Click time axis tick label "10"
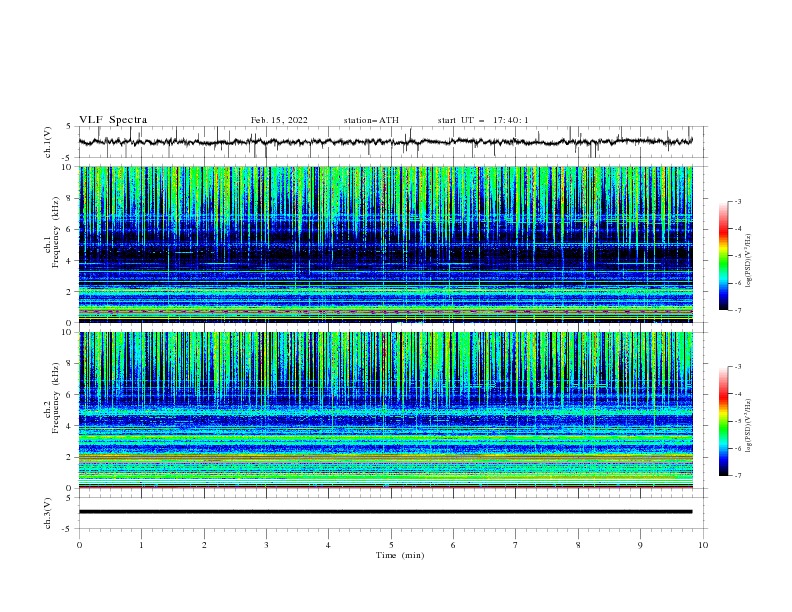 tap(703, 545)
